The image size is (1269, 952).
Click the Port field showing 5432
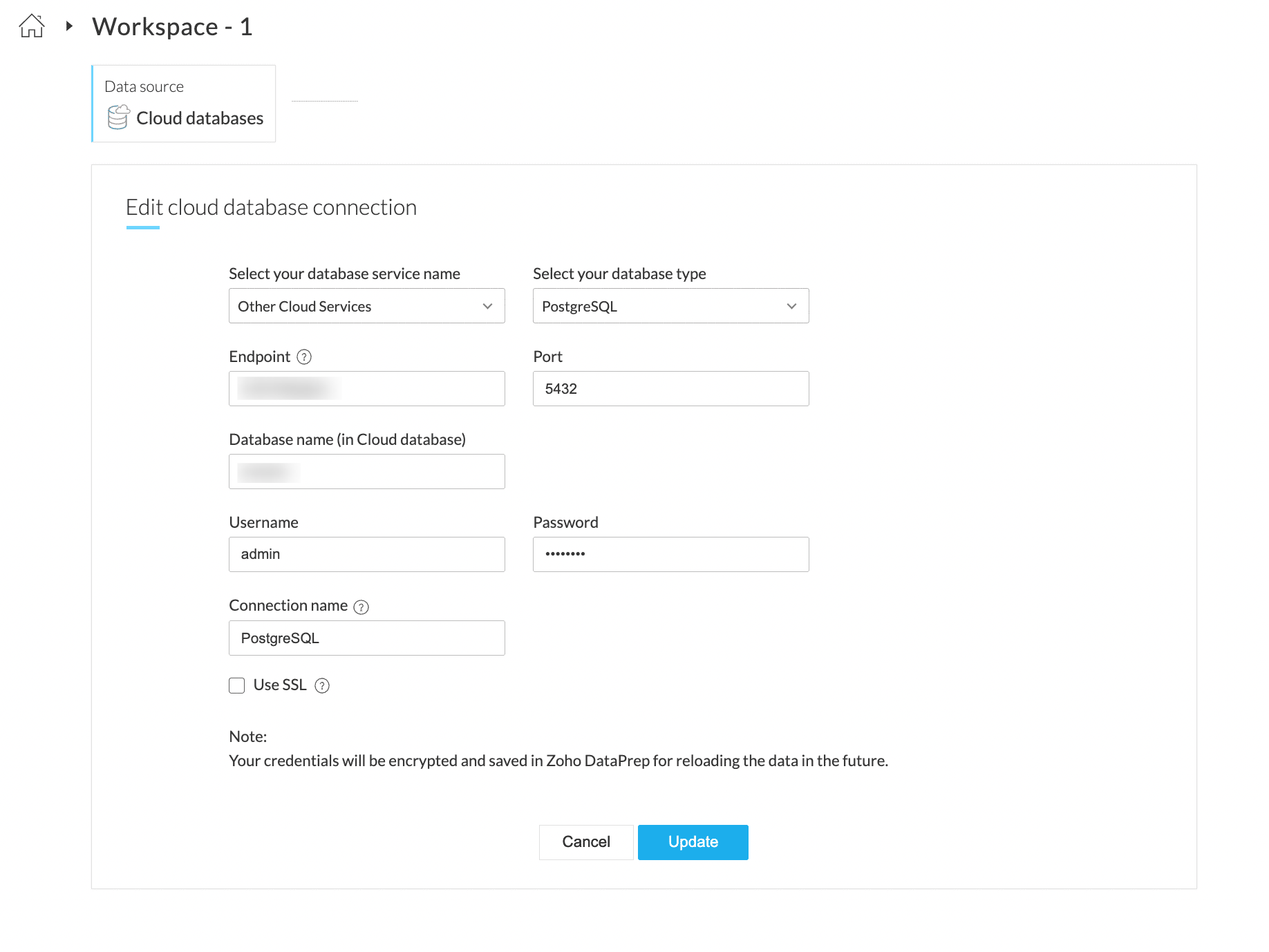click(x=670, y=389)
